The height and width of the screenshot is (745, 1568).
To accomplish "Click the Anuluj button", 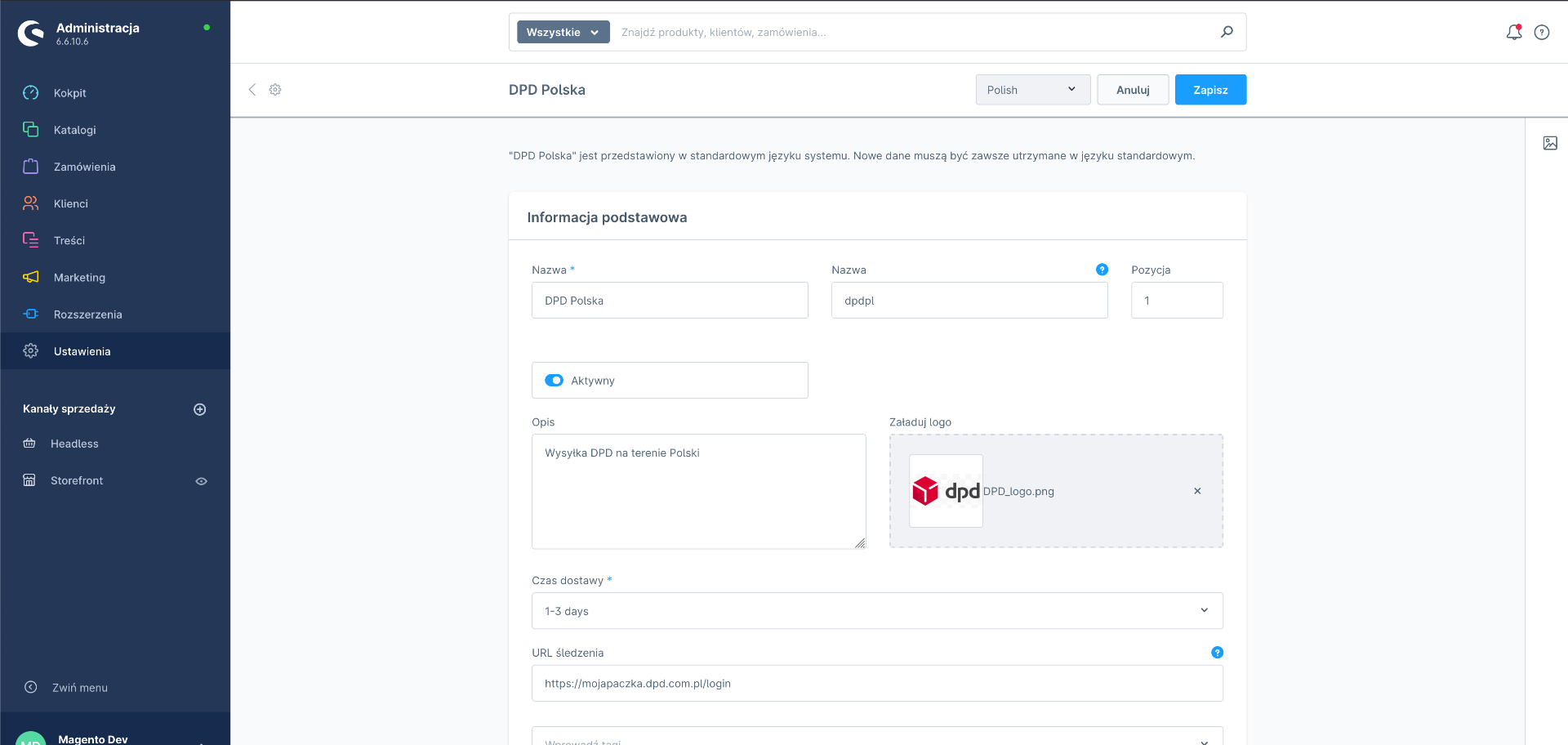I will pos(1132,90).
